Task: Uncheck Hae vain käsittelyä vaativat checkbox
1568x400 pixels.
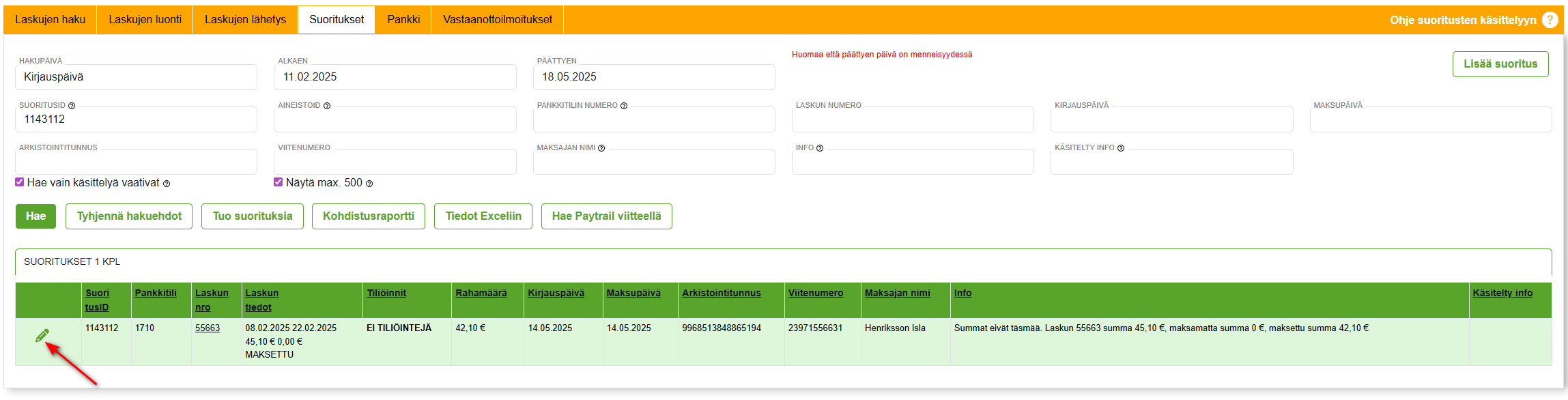Action: point(20,182)
